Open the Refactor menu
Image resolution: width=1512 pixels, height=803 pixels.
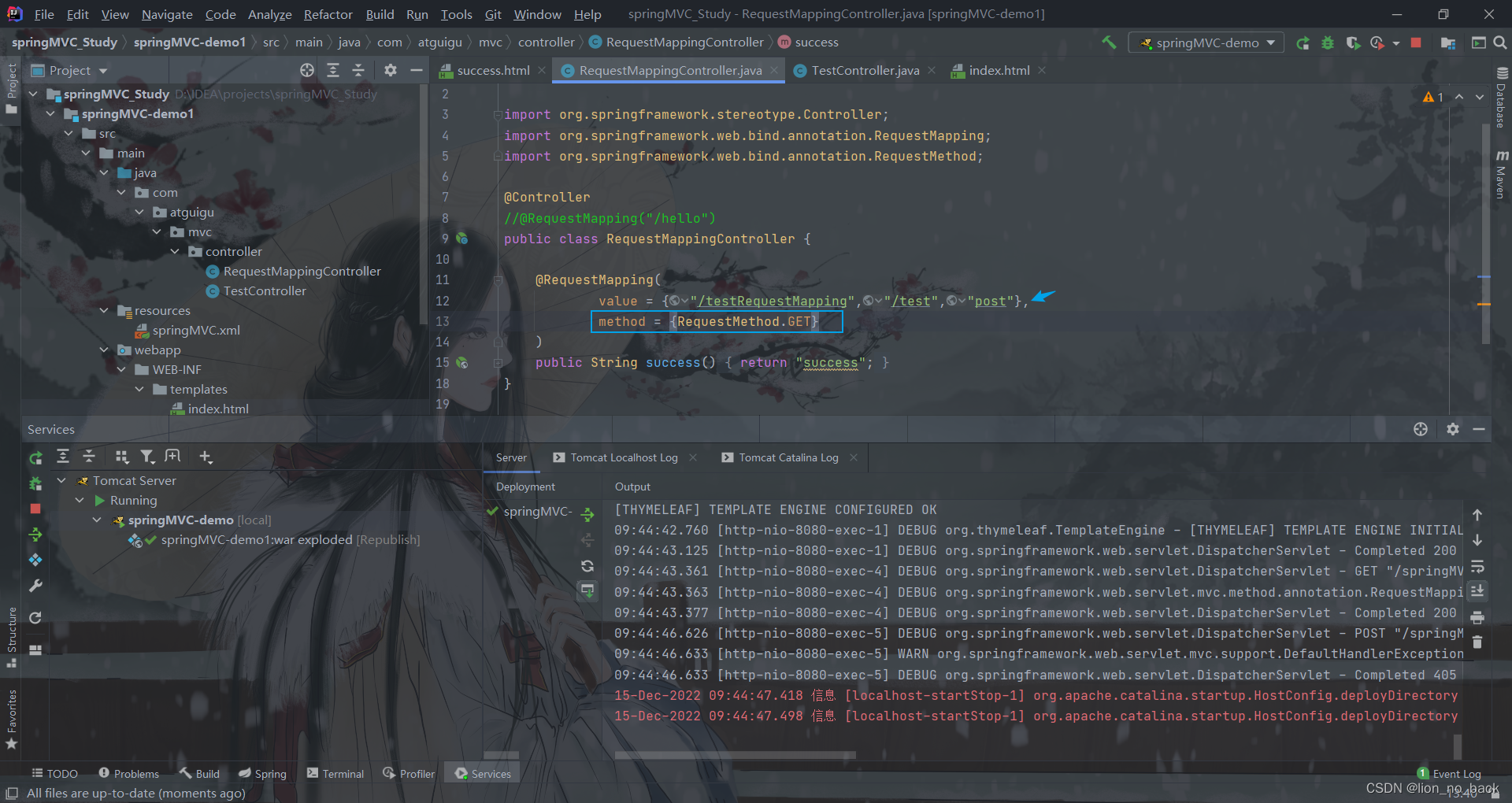(x=328, y=14)
